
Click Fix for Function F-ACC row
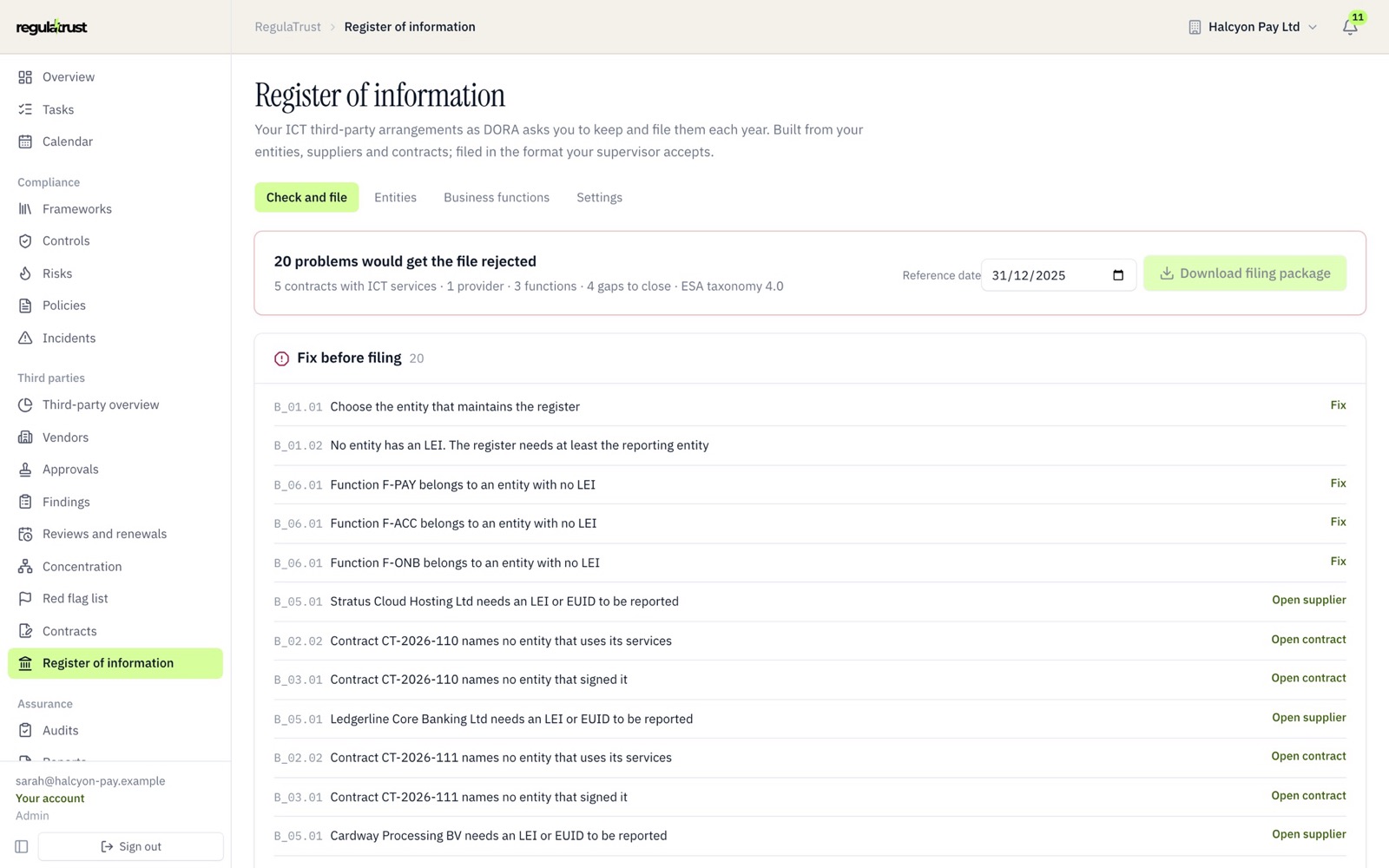[x=1338, y=522]
